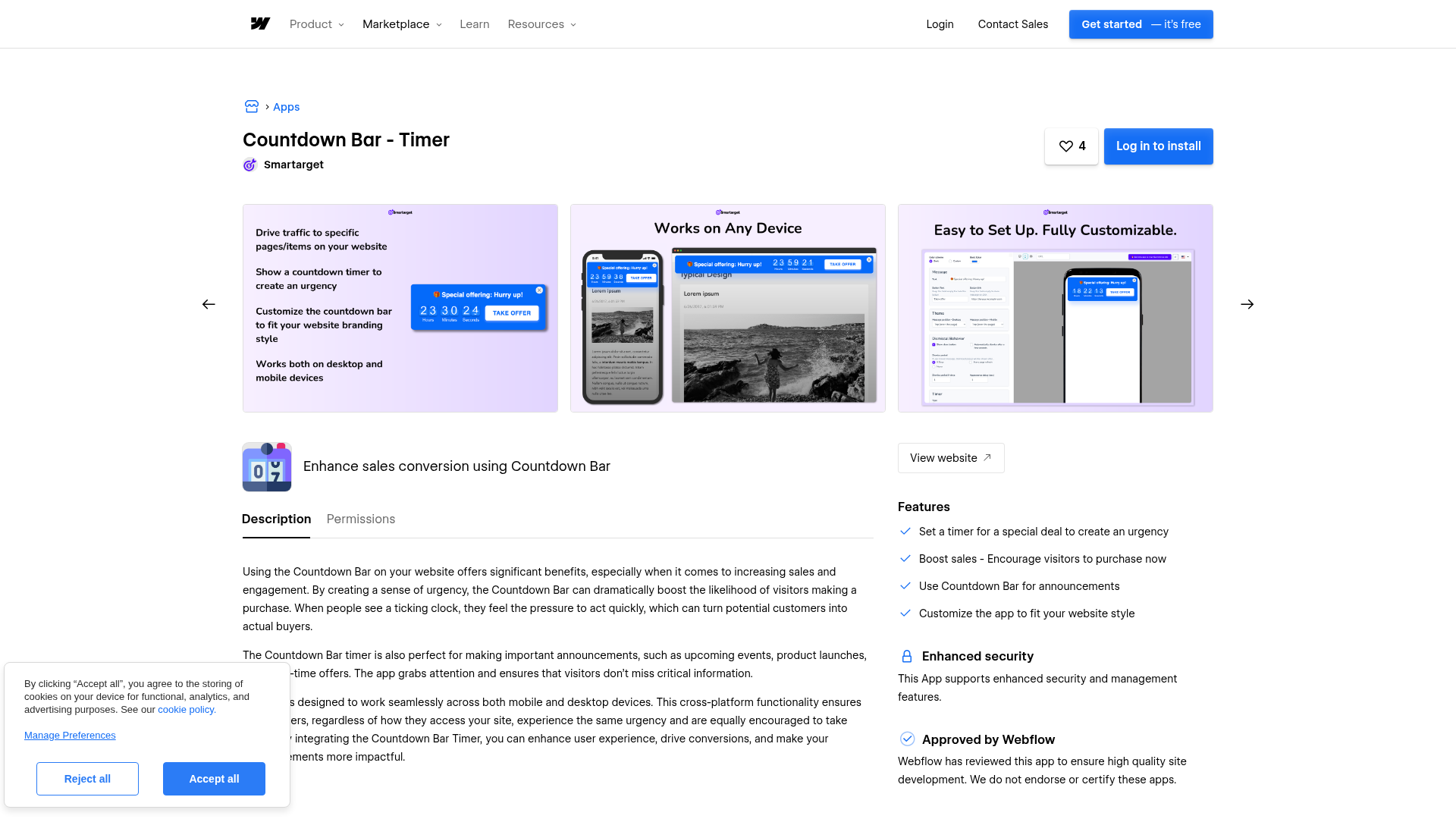Open the Manage Preferences link

click(70, 736)
